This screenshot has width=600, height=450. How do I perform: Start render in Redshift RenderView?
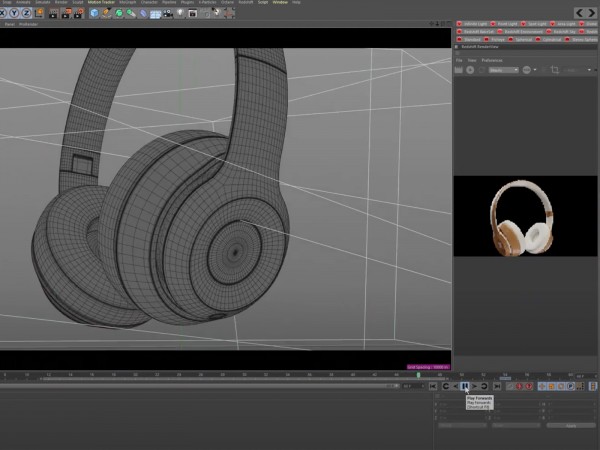coord(471,70)
